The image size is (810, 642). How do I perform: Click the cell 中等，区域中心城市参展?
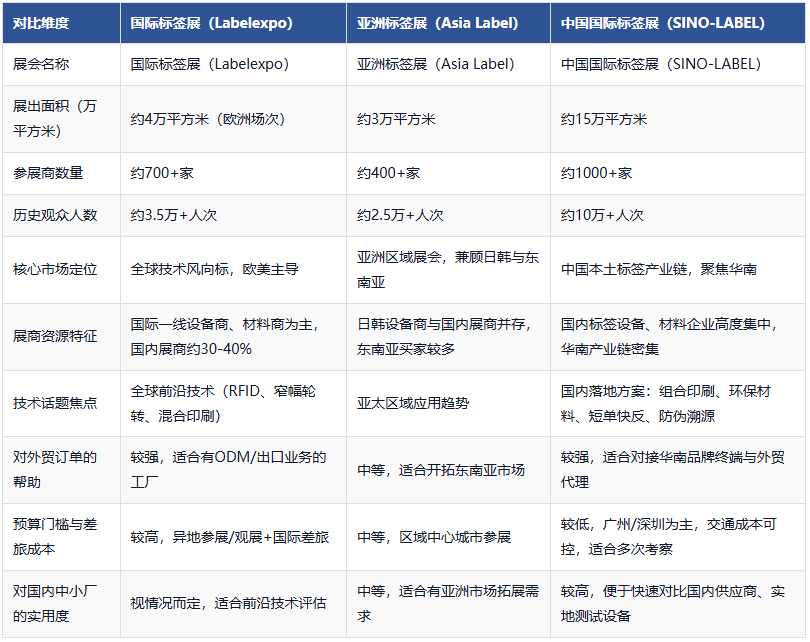(x=448, y=537)
